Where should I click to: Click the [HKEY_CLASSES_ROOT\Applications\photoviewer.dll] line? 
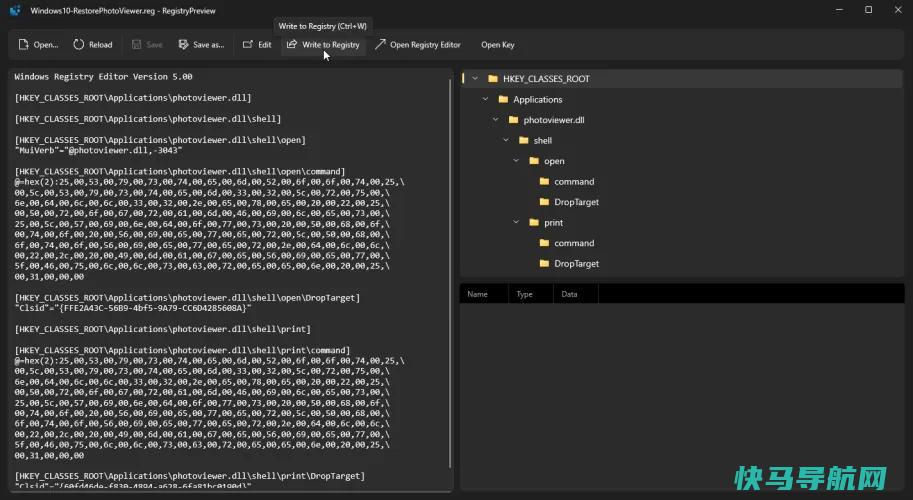[x=133, y=98]
